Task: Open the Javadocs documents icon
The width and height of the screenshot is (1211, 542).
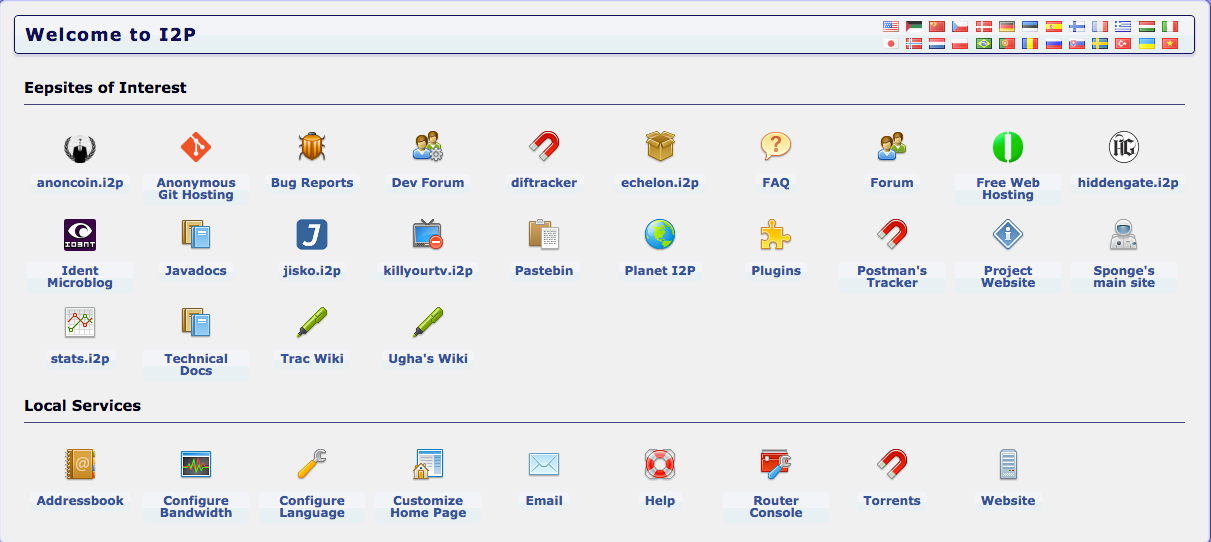Action: click(x=196, y=235)
